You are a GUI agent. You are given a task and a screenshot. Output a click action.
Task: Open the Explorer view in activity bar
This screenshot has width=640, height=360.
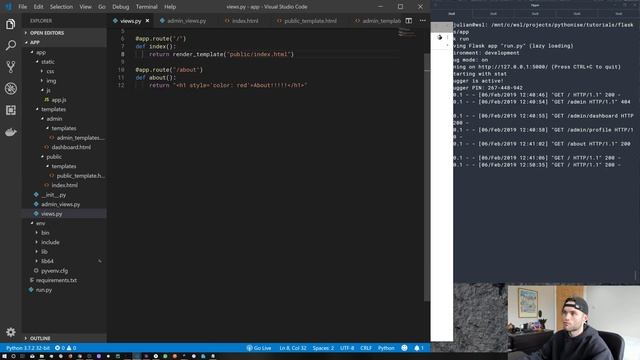click(x=11, y=24)
